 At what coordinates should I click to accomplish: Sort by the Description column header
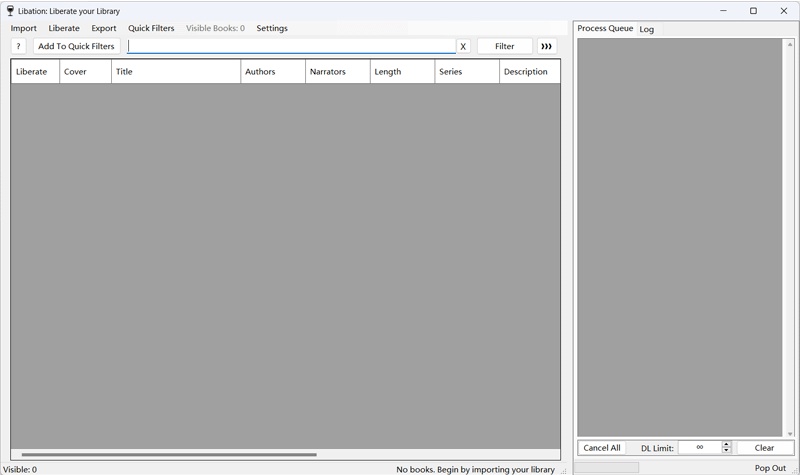(x=530, y=71)
